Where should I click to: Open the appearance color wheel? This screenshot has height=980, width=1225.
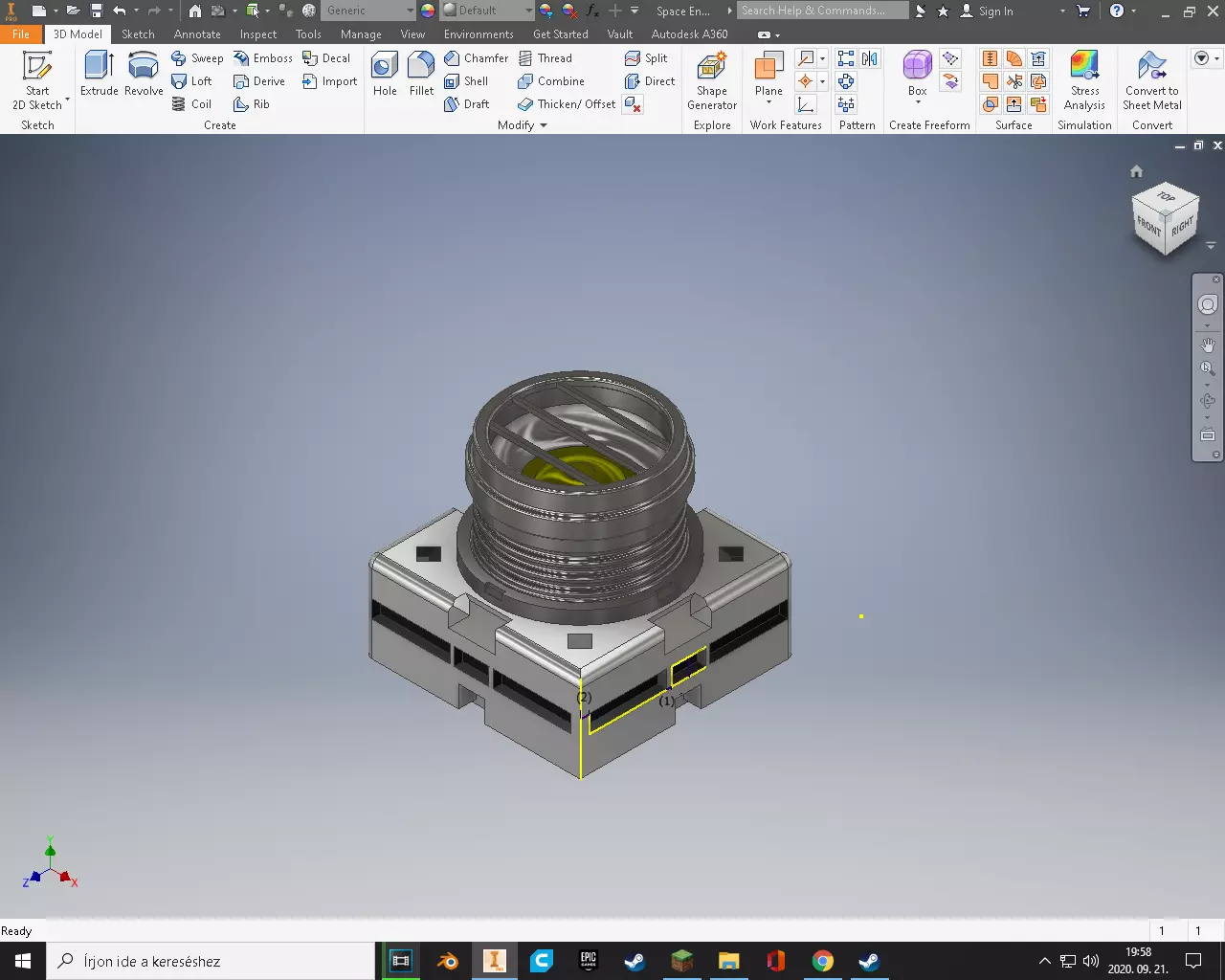(x=428, y=11)
